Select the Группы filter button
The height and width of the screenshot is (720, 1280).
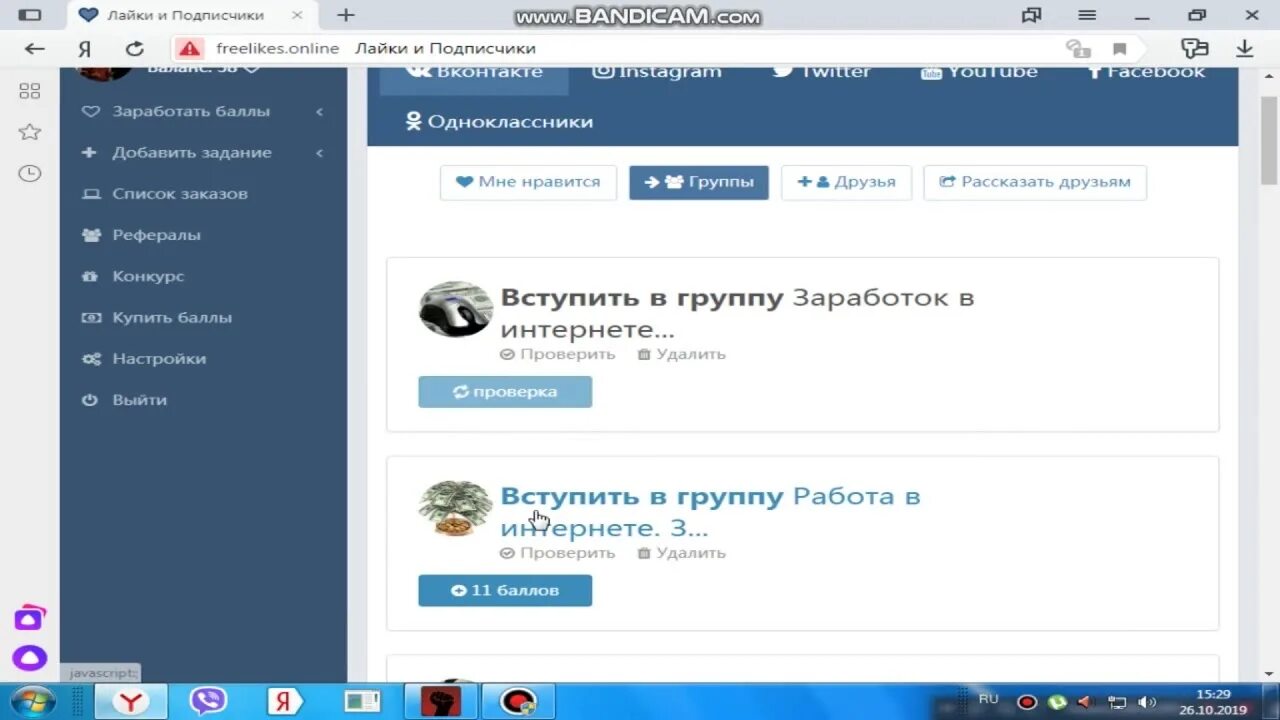pos(699,182)
